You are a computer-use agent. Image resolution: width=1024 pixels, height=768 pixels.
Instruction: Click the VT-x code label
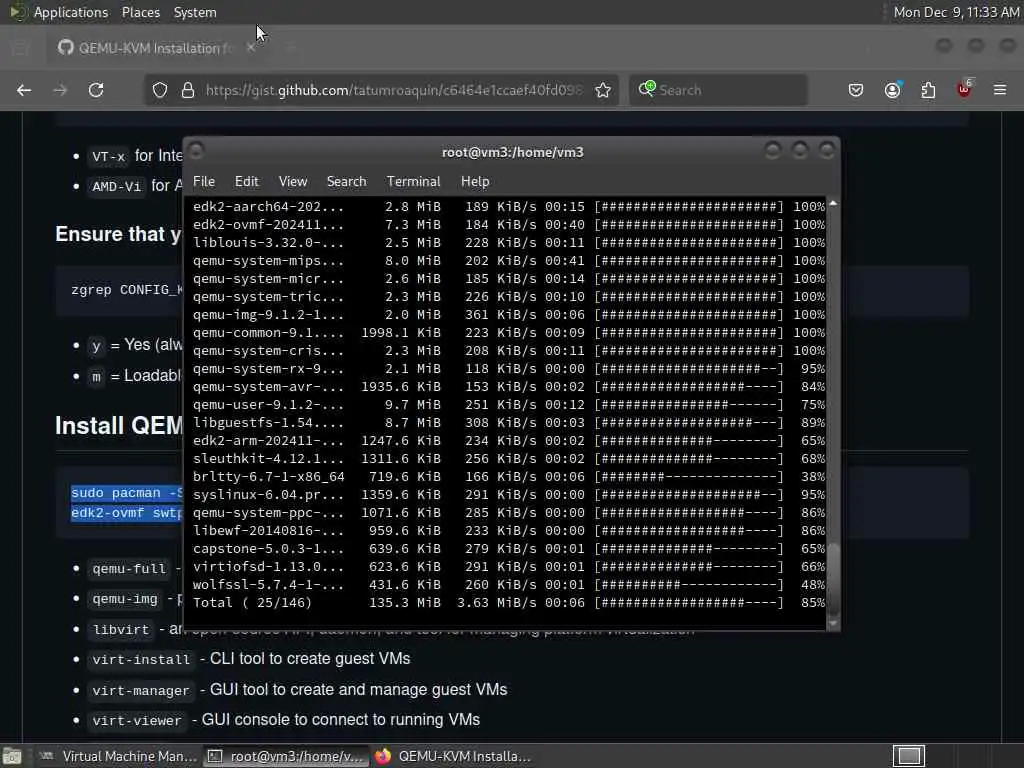click(x=108, y=157)
